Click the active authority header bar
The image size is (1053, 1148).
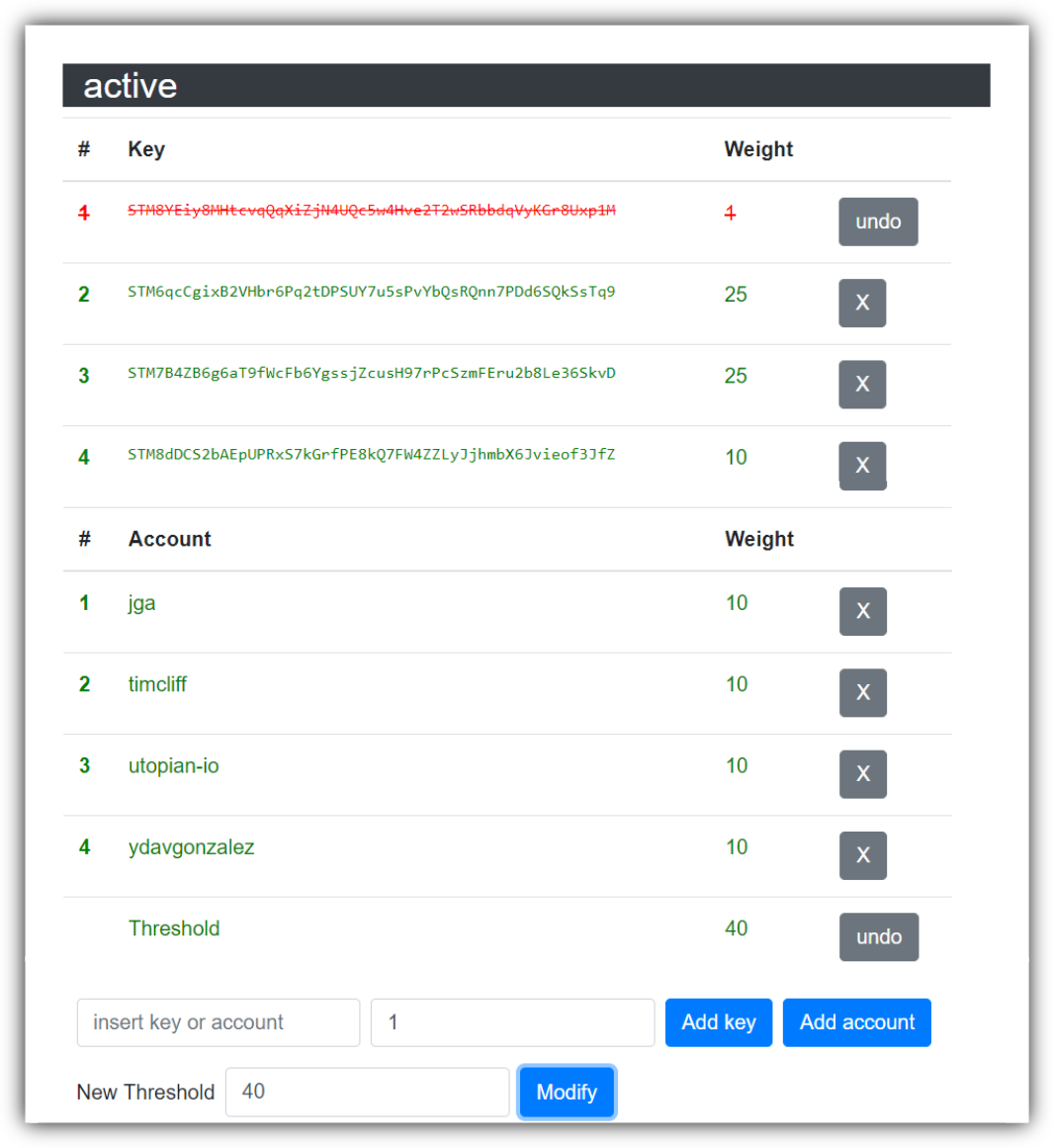pyautogui.click(x=526, y=86)
